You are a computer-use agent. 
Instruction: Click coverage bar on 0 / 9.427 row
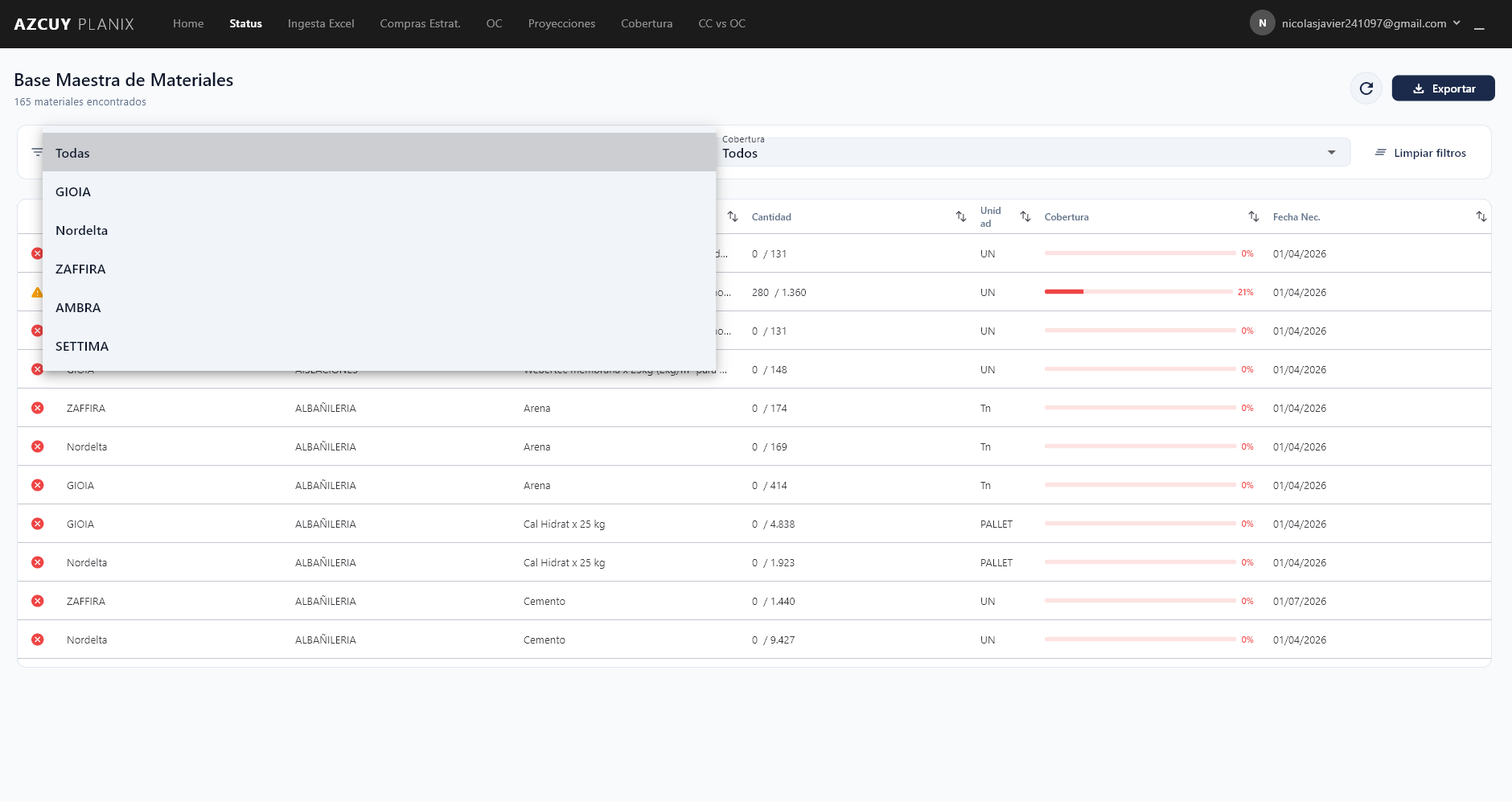point(1140,639)
